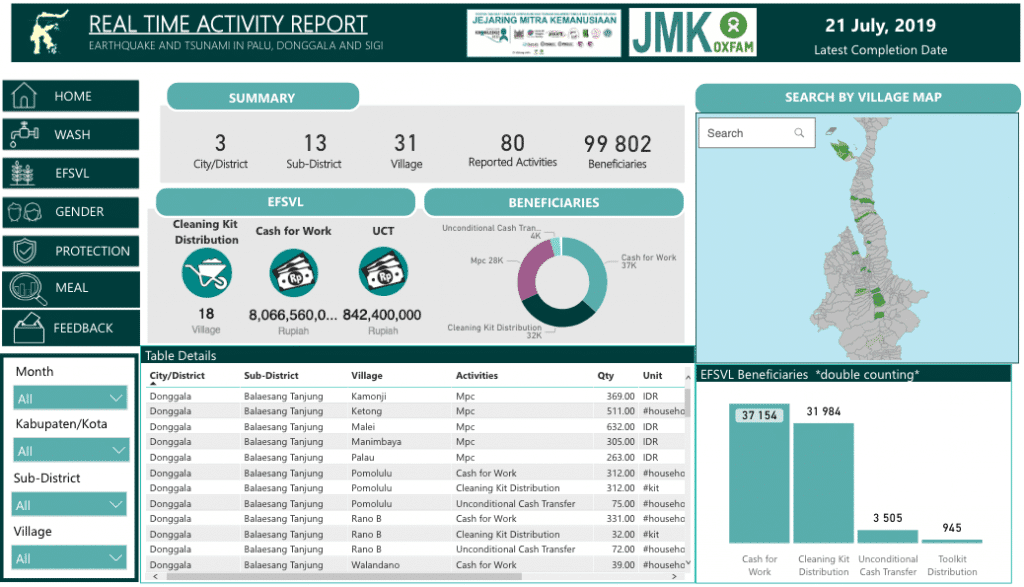The image size is (1024, 587).
Task: Open the PROTECTION shield icon
Action: click(25, 251)
